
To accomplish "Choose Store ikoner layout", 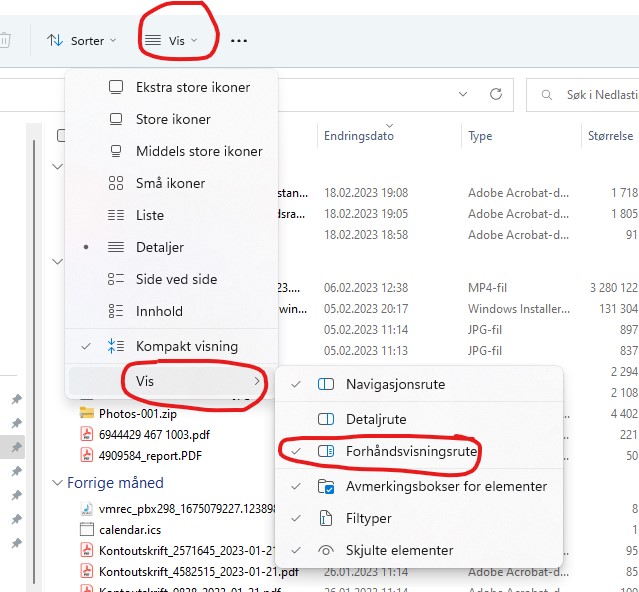I will click(173, 119).
